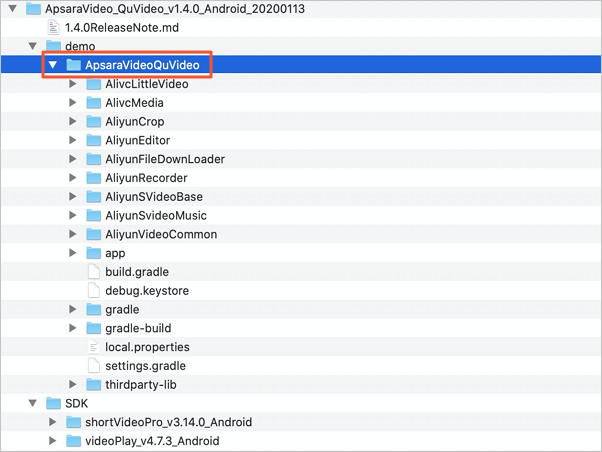This screenshot has height=452, width=602.
Task: Click the AliyunCrop folder icon
Action: tap(93, 121)
